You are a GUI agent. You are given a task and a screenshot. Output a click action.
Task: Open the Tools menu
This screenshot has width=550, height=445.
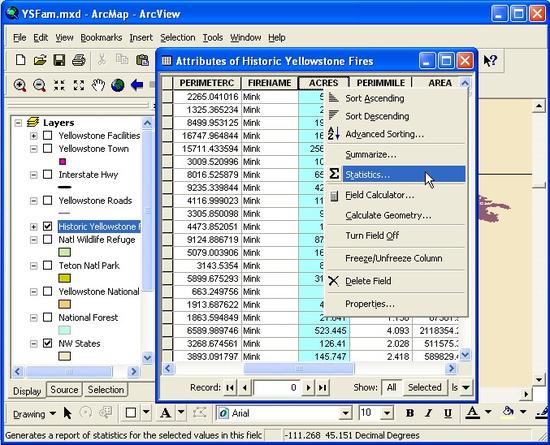pos(213,37)
